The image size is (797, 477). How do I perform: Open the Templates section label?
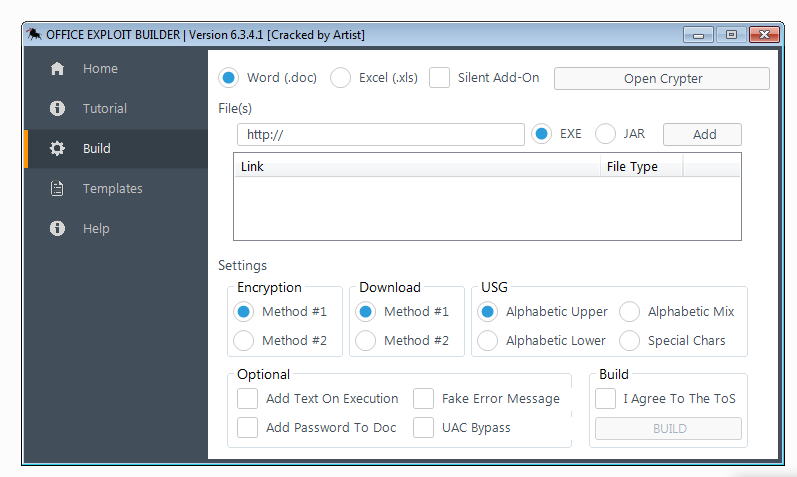click(112, 189)
